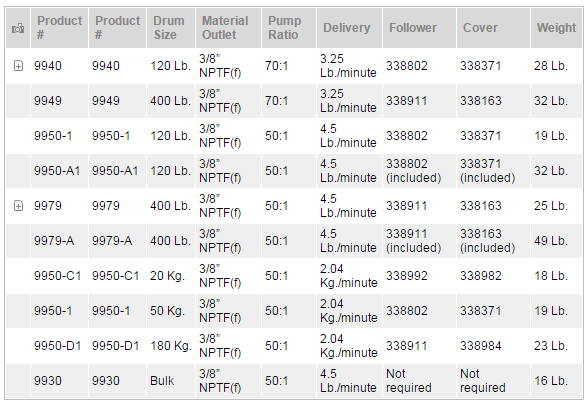Image resolution: width=588 pixels, height=405 pixels.
Task: Select product 9950-C1 entry
Action: click(57, 276)
